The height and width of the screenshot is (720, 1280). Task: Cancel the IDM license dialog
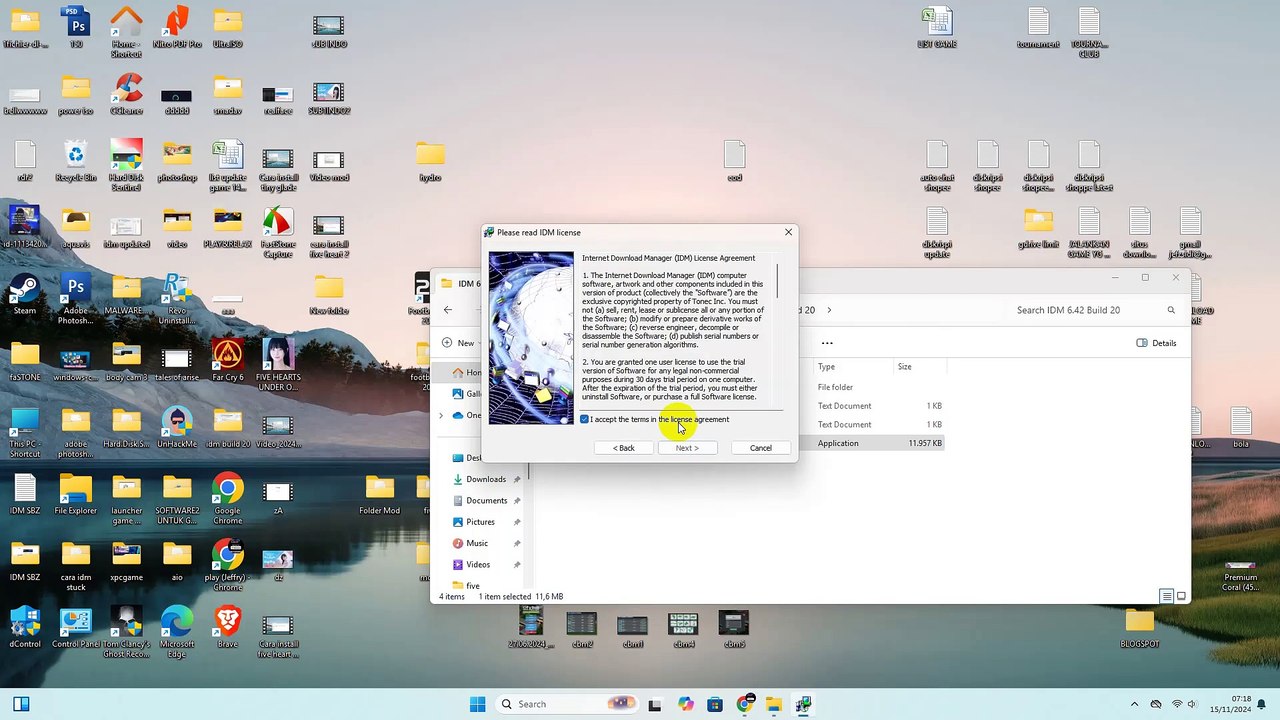[x=761, y=448]
